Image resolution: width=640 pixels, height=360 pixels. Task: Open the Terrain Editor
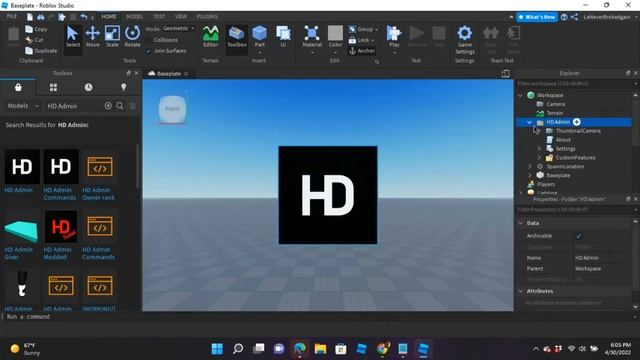coord(211,37)
